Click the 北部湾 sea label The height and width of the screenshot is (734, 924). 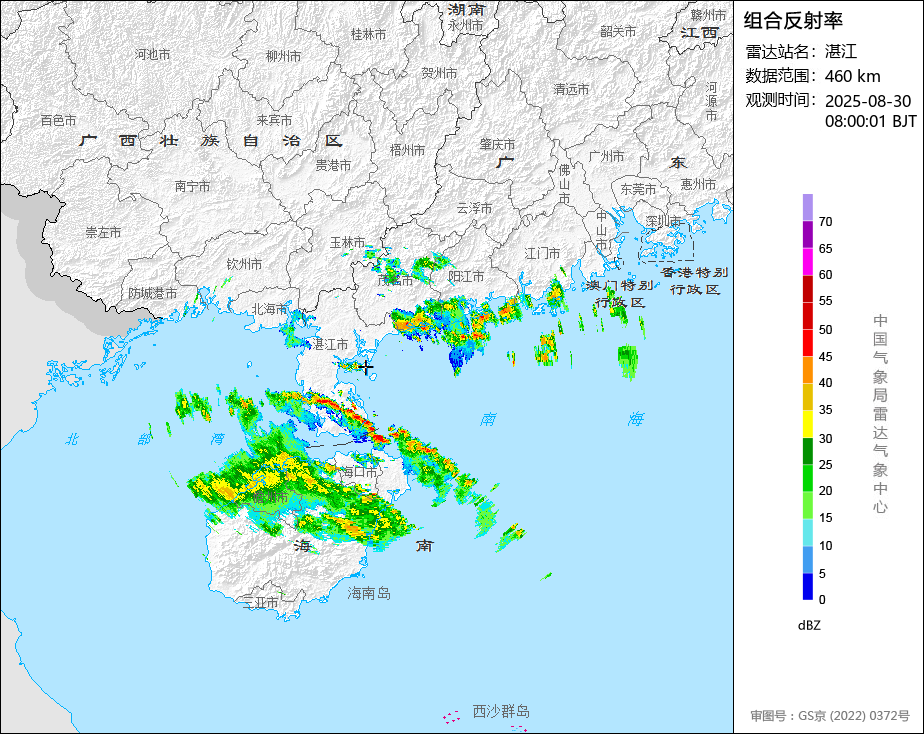(x=145, y=439)
